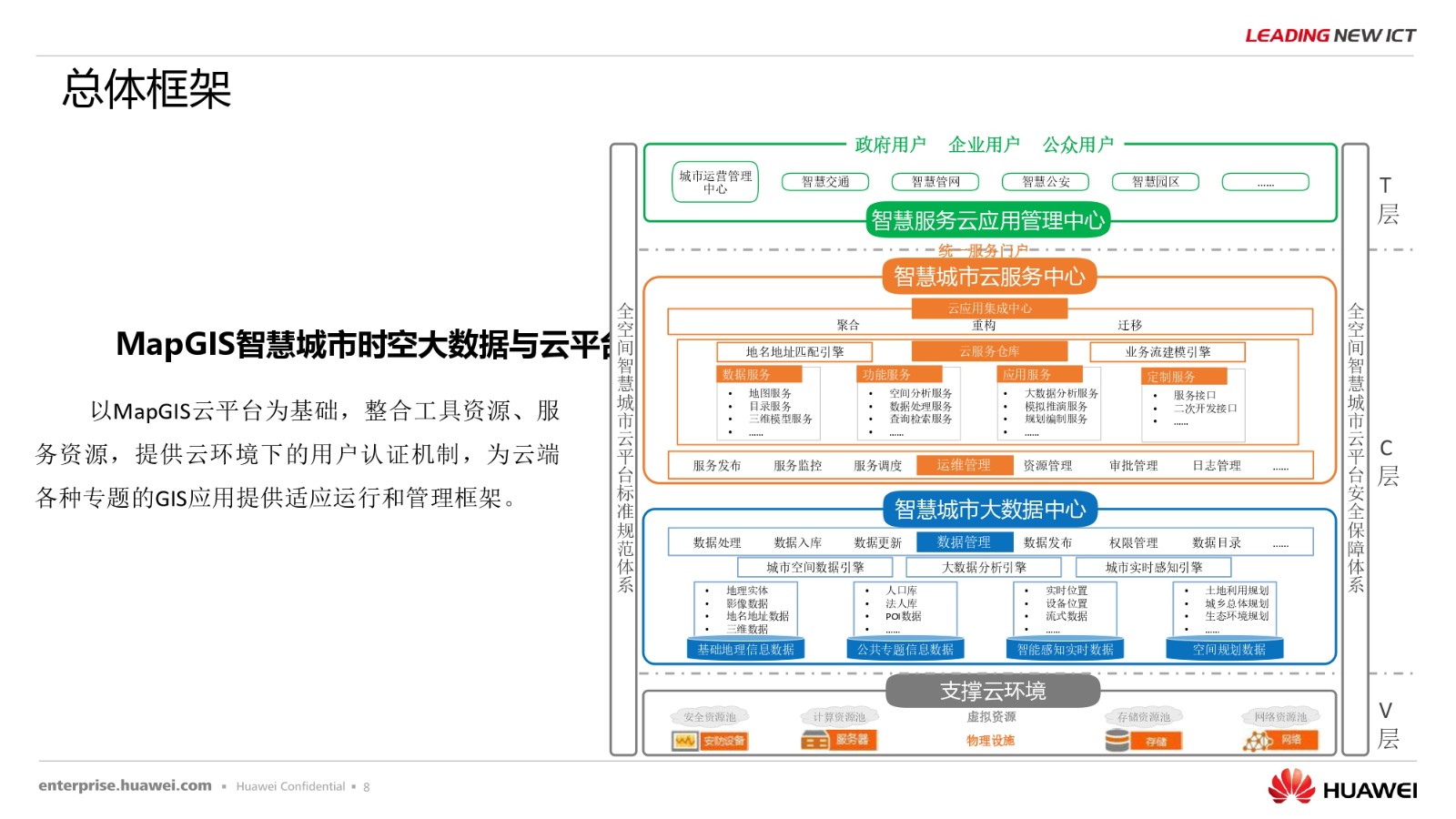Click the 资源管理 text
Viewport: 1456px width, 819px height.
pyautogui.click(x=1047, y=466)
